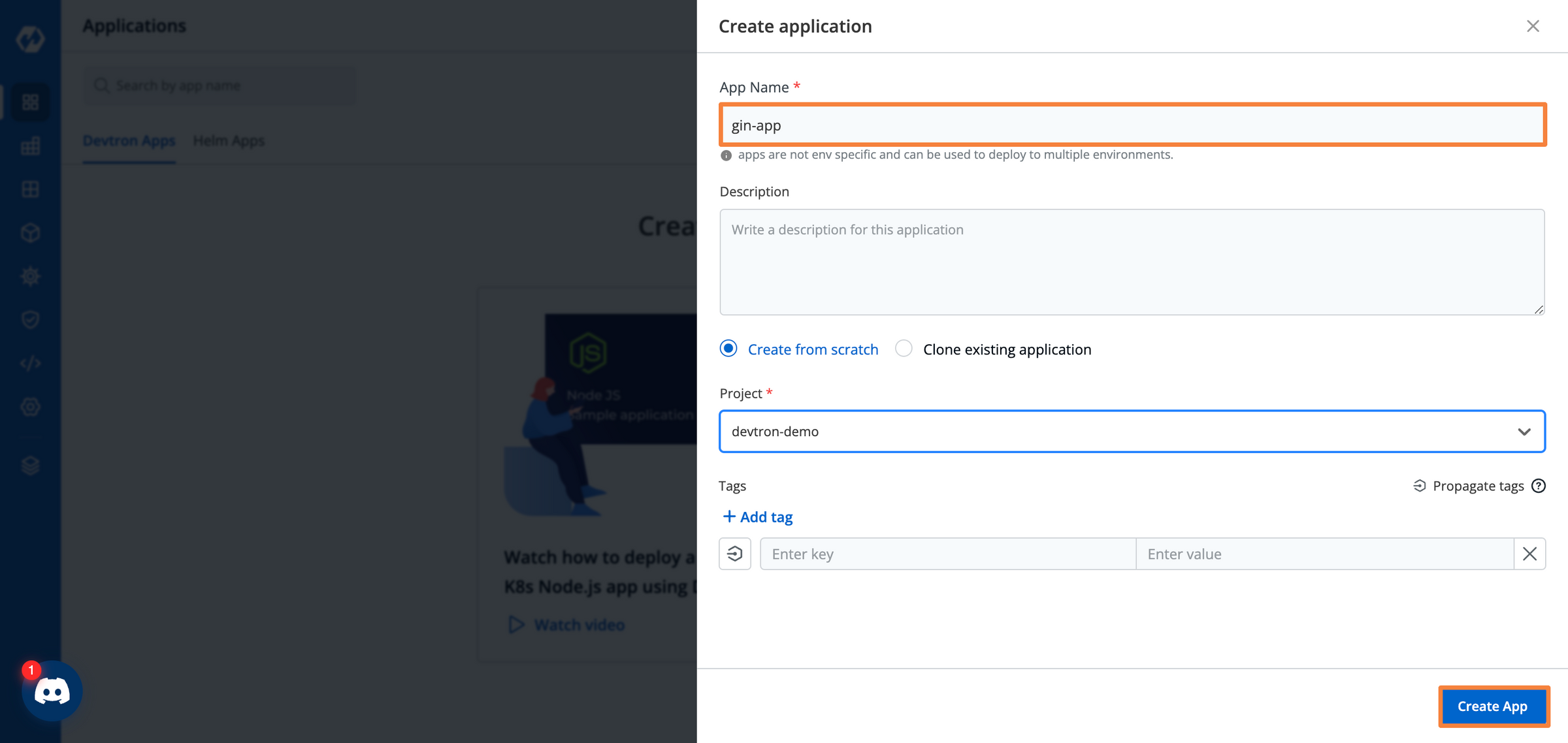
Task: Select the Jobs icon in the sidebar
Action: 30,146
